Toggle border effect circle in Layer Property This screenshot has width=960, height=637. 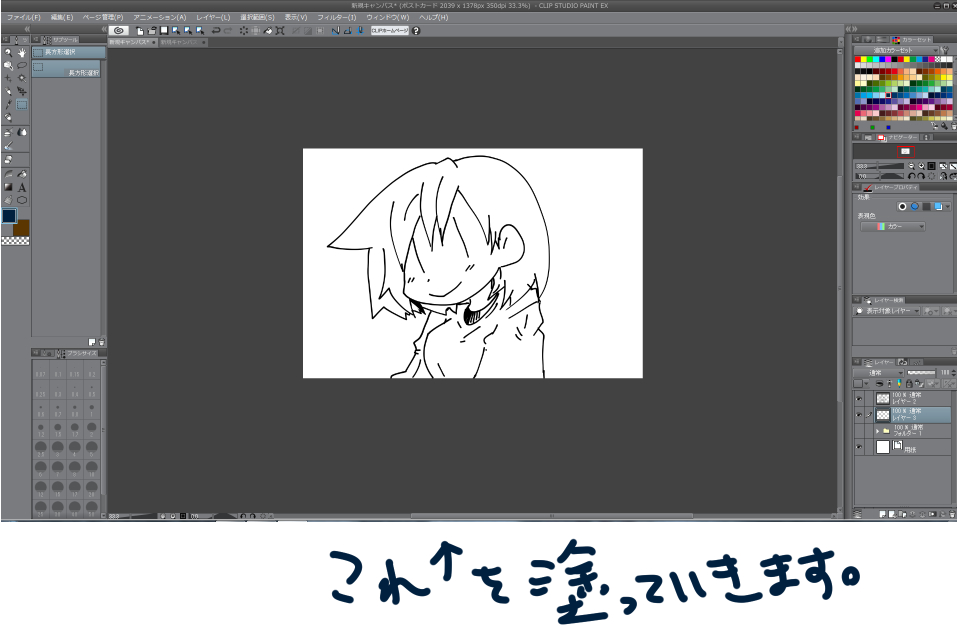pyautogui.click(x=902, y=207)
